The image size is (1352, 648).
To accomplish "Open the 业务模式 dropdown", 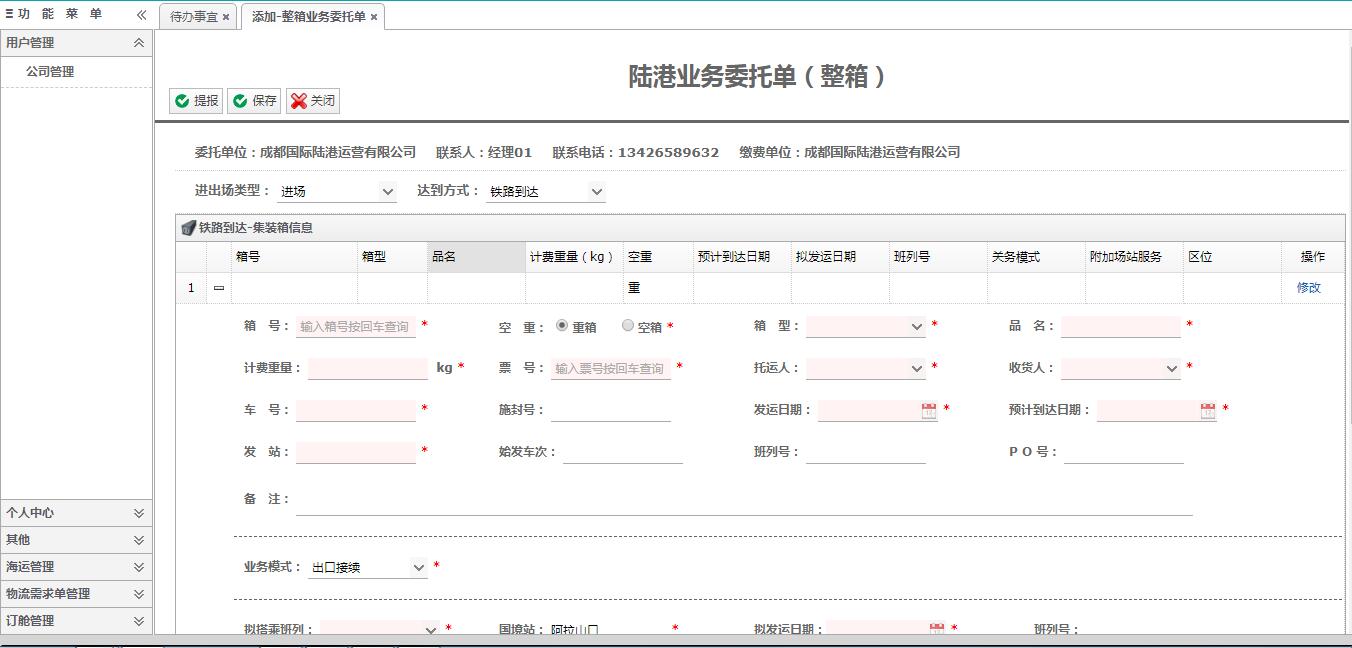I will [419, 568].
